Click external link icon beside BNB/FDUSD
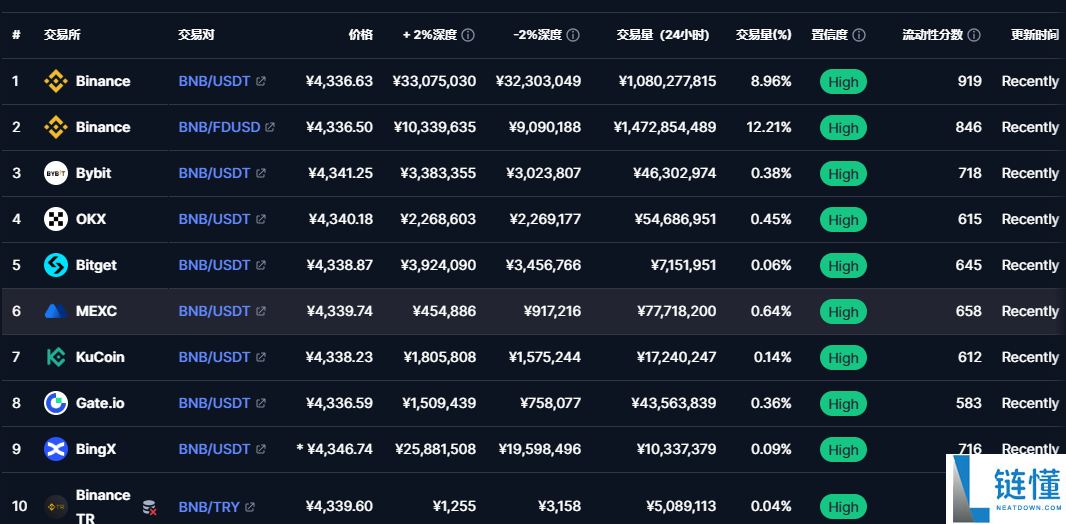The image size is (1066, 524). 270,127
